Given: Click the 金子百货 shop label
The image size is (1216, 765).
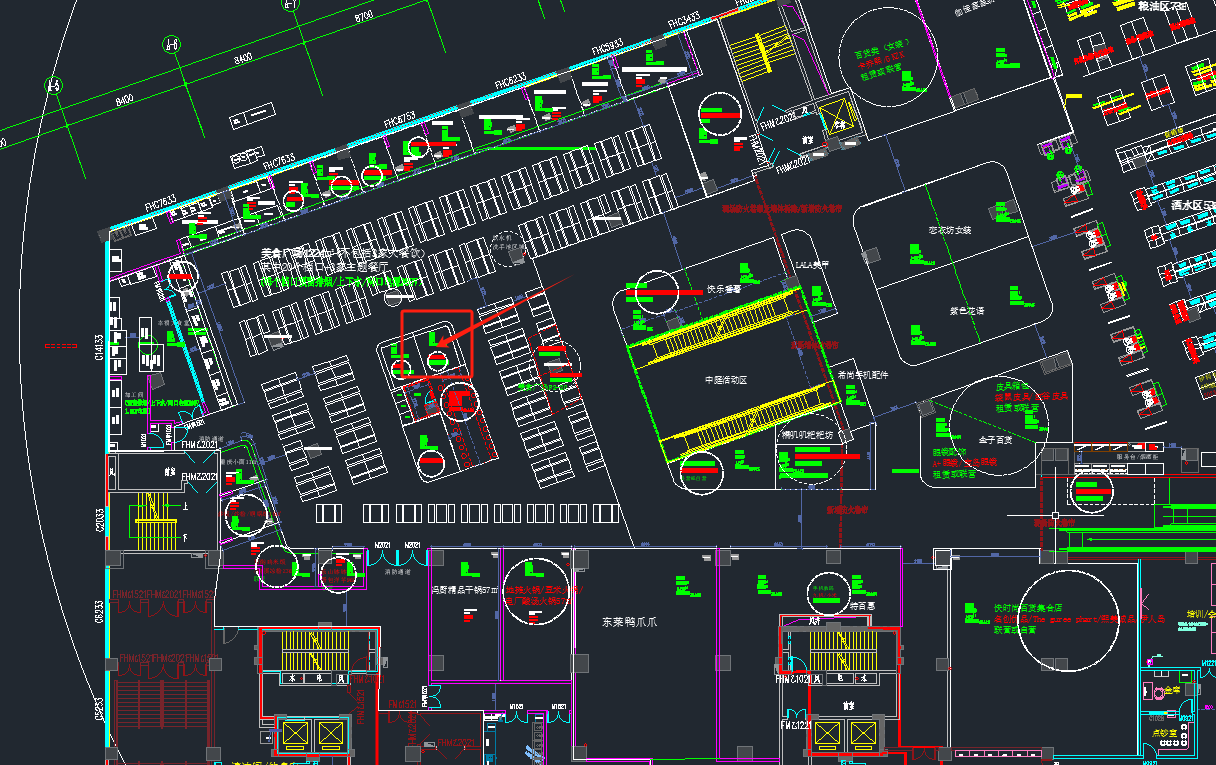Looking at the screenshot, I should [995, 439].
